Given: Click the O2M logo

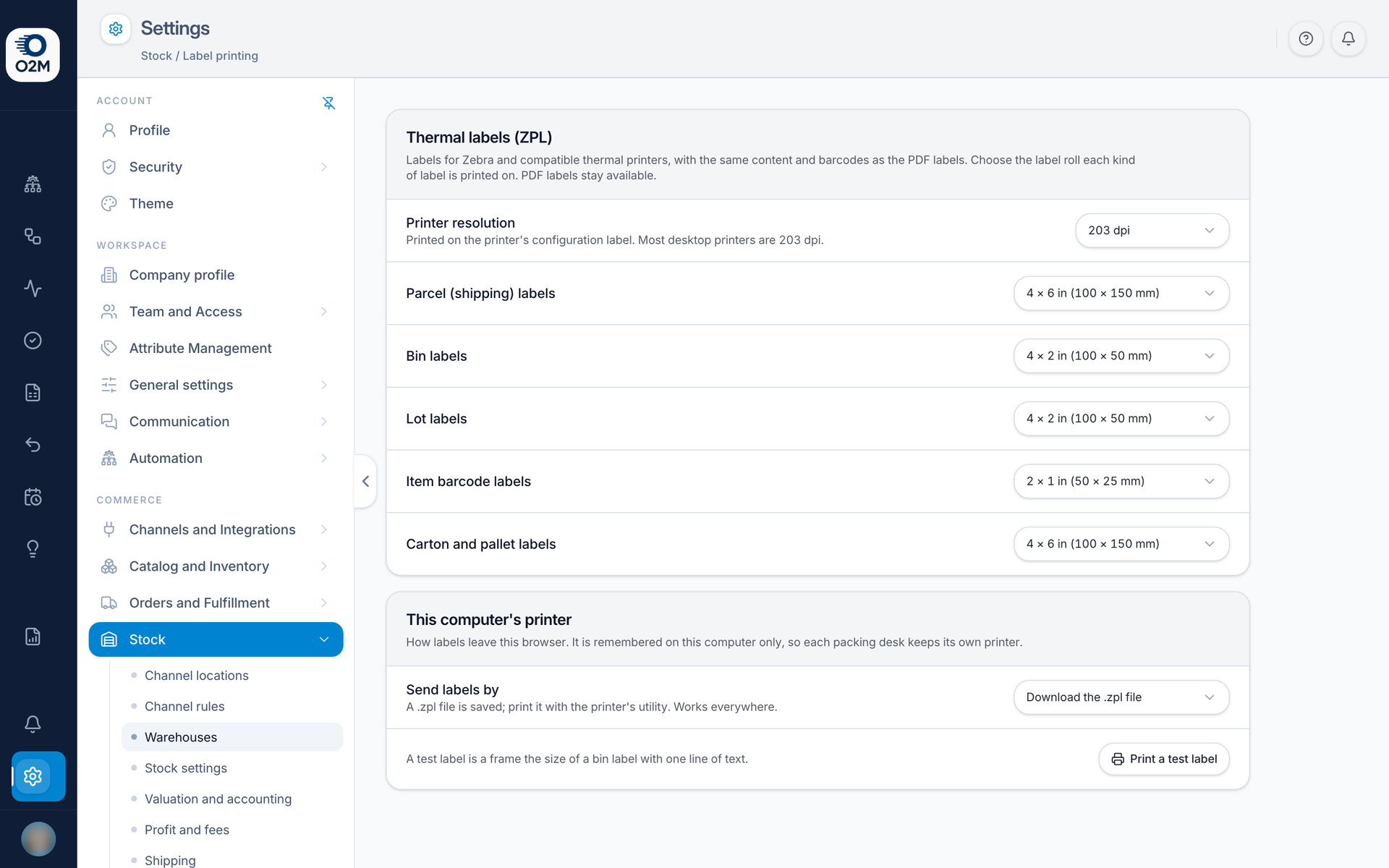Looking at the screenshot, I should pos(33,55).
